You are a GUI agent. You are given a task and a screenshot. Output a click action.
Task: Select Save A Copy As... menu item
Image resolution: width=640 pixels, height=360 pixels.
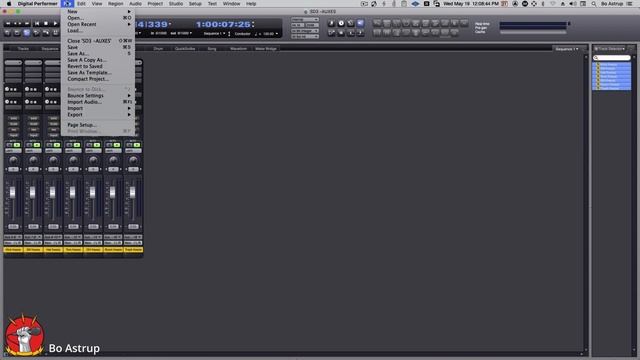tap(98, 60)
